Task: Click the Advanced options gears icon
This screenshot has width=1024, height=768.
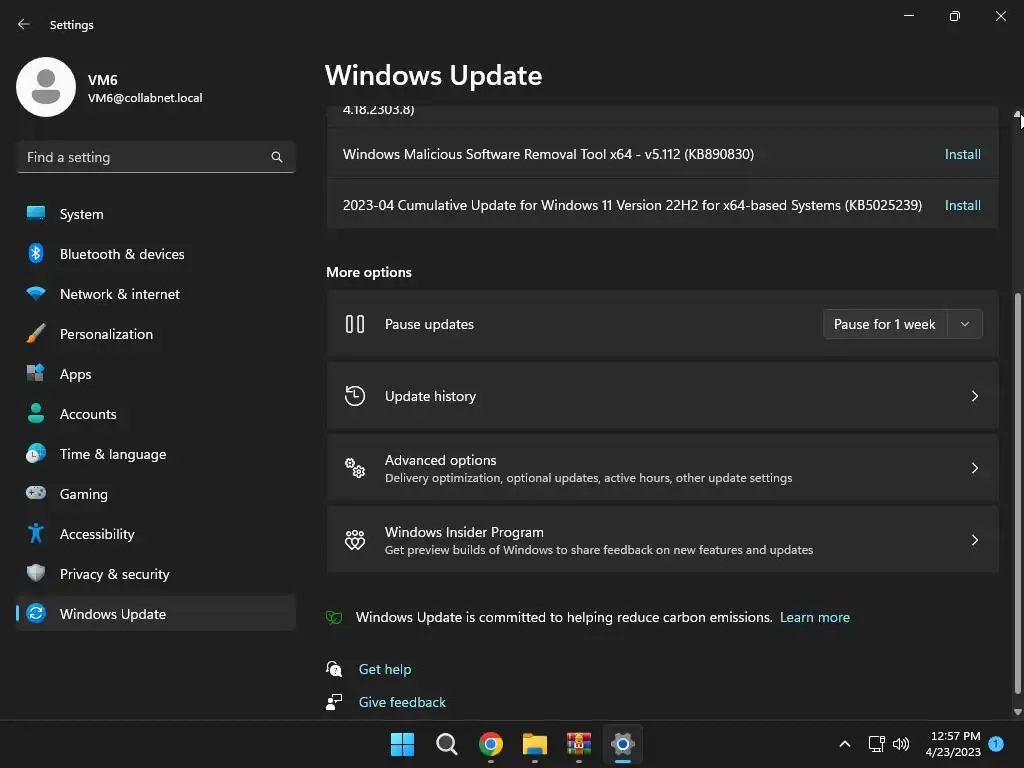Action: click(355, 468)
